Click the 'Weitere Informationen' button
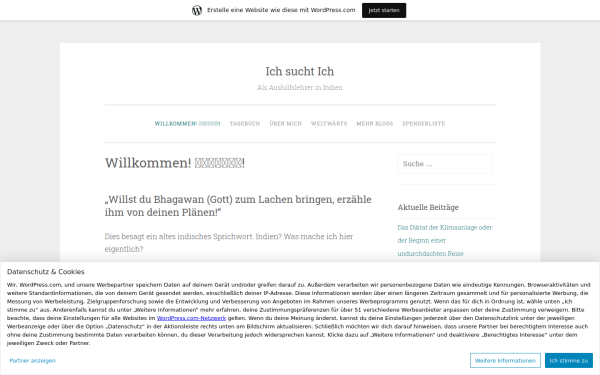Image resolution: width=600 pixels, height=375 pixels. click(505, 360)
